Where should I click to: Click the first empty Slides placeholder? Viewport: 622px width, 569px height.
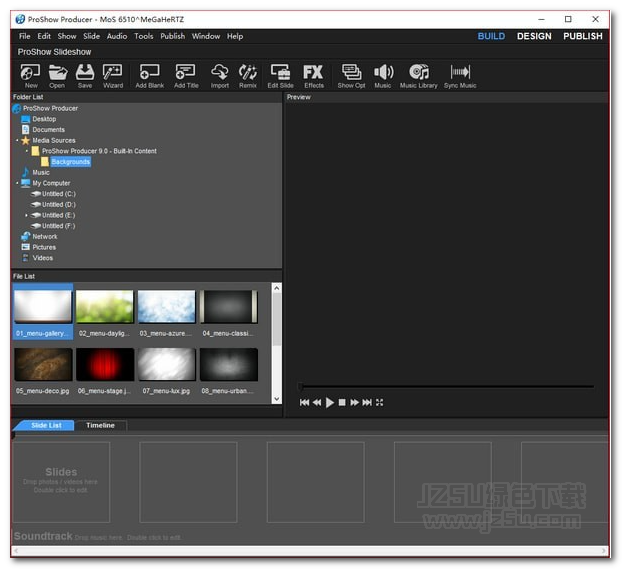click(61, 482)
